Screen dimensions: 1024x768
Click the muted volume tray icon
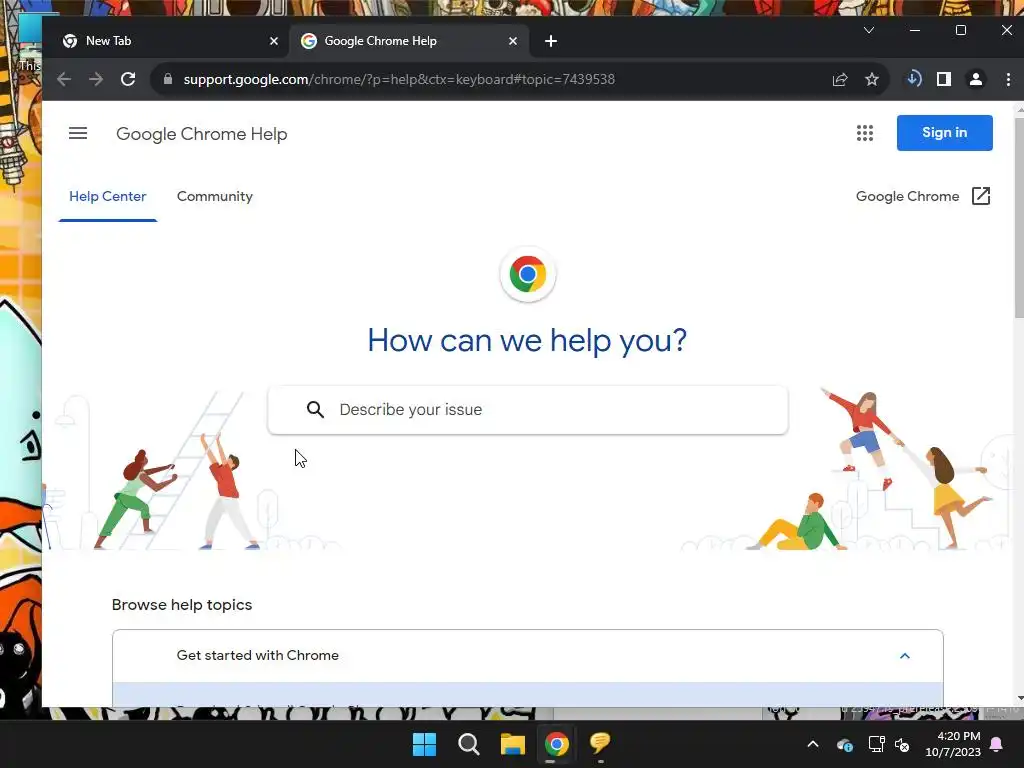pos(902,744)
